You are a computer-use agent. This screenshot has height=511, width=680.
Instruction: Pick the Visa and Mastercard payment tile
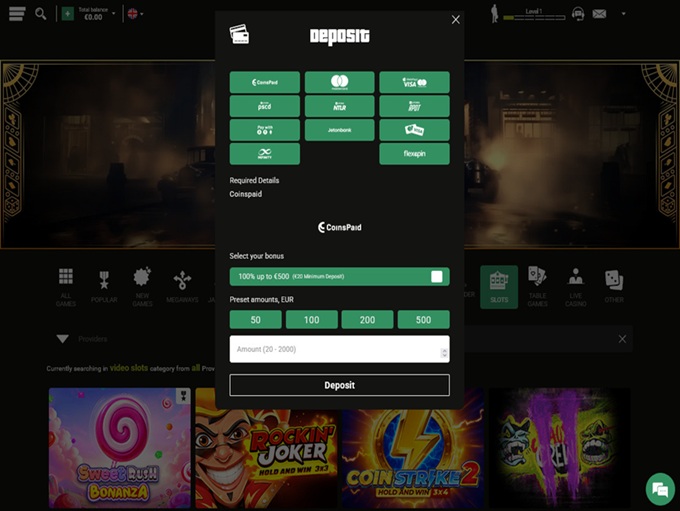click(414, 82)
